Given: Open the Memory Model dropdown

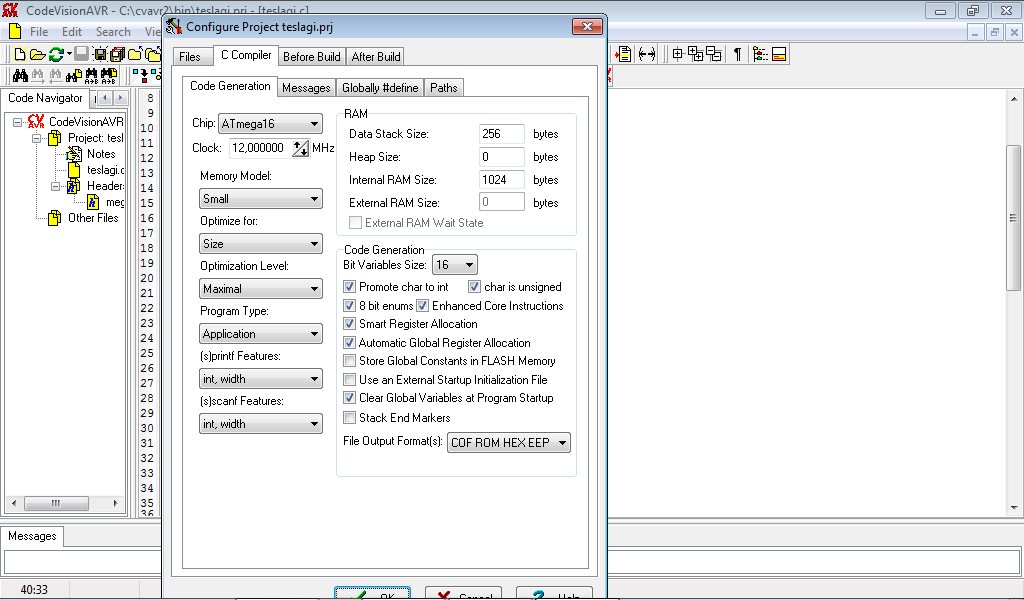Looking at the screenshot, I should (x=261, y=198).
